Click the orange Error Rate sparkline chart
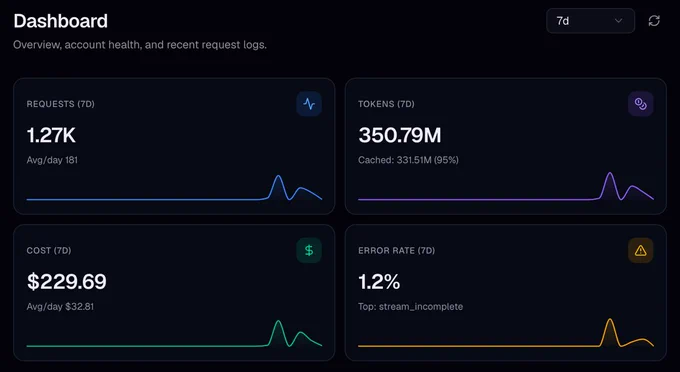This screenshot has height=372, width=680. point(506,333)
